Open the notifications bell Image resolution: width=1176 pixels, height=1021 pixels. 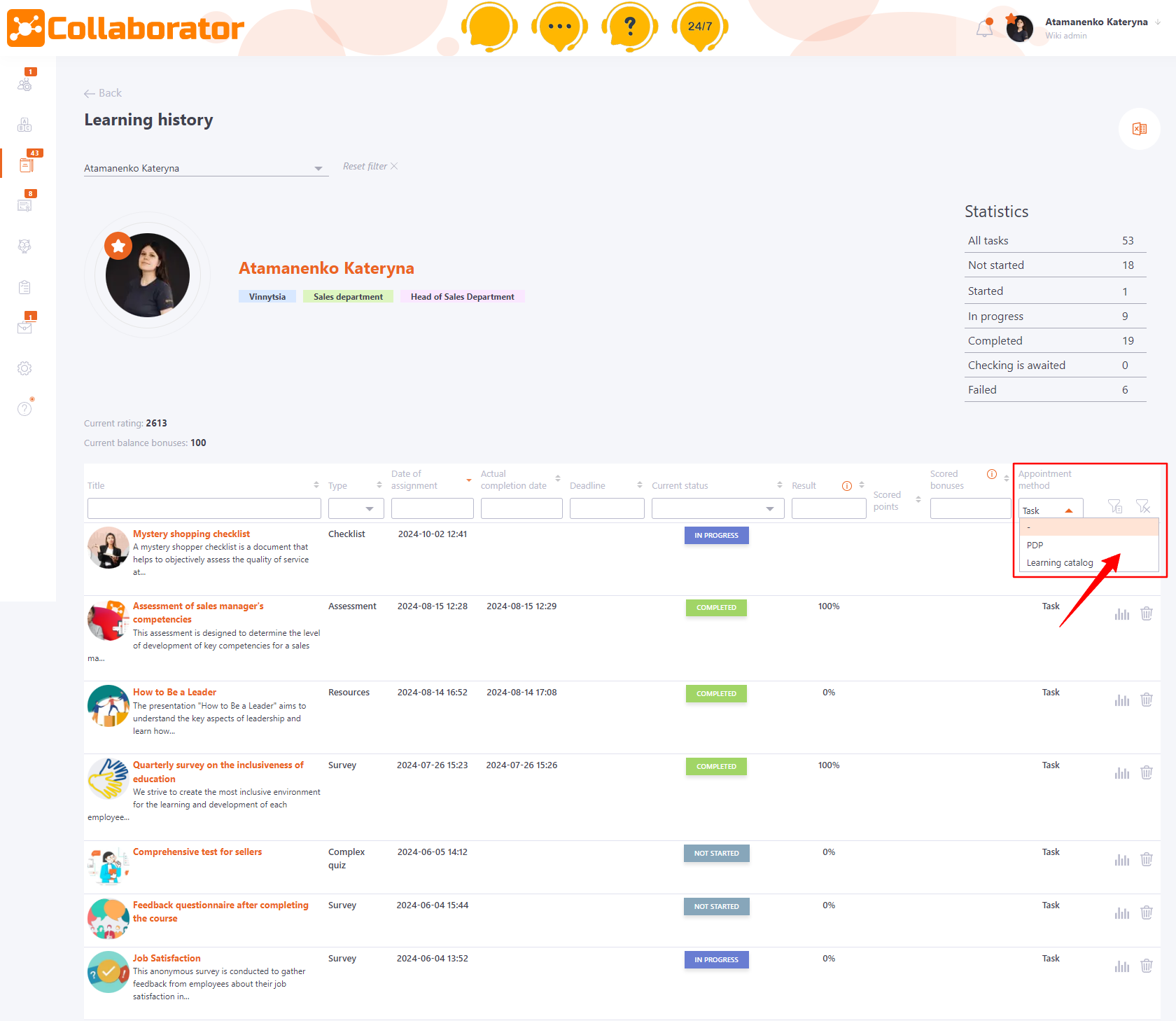[984, 27]
